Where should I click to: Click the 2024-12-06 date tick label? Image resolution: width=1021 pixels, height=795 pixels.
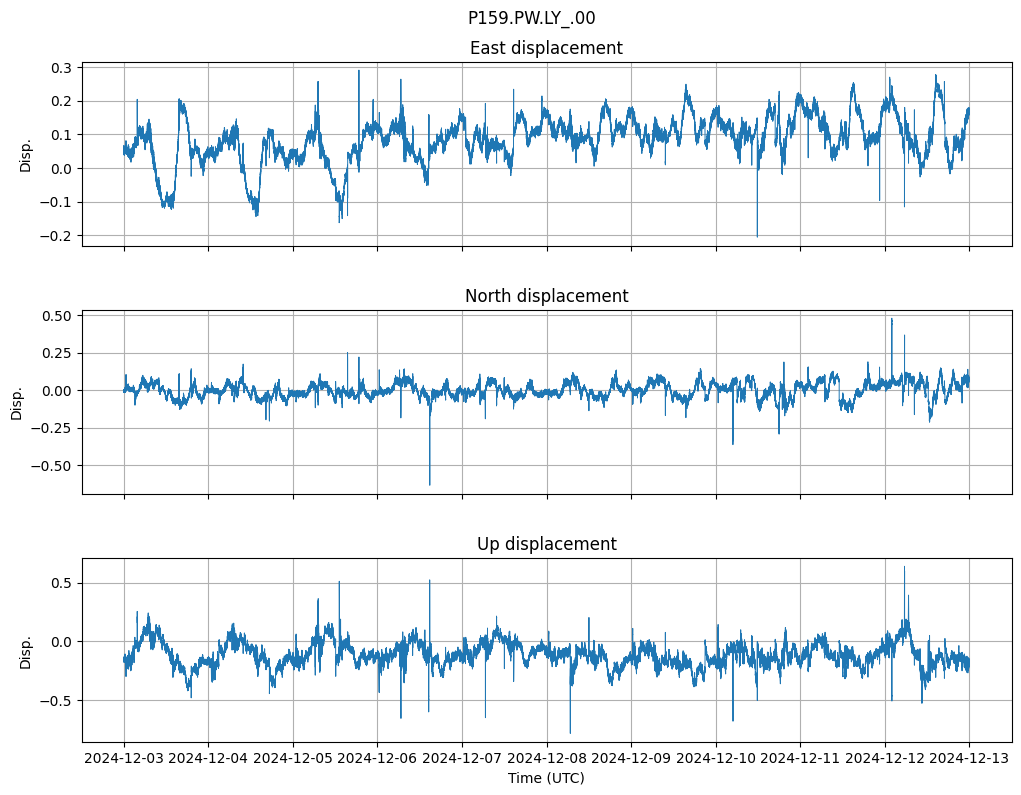click(x=377, y=759)
